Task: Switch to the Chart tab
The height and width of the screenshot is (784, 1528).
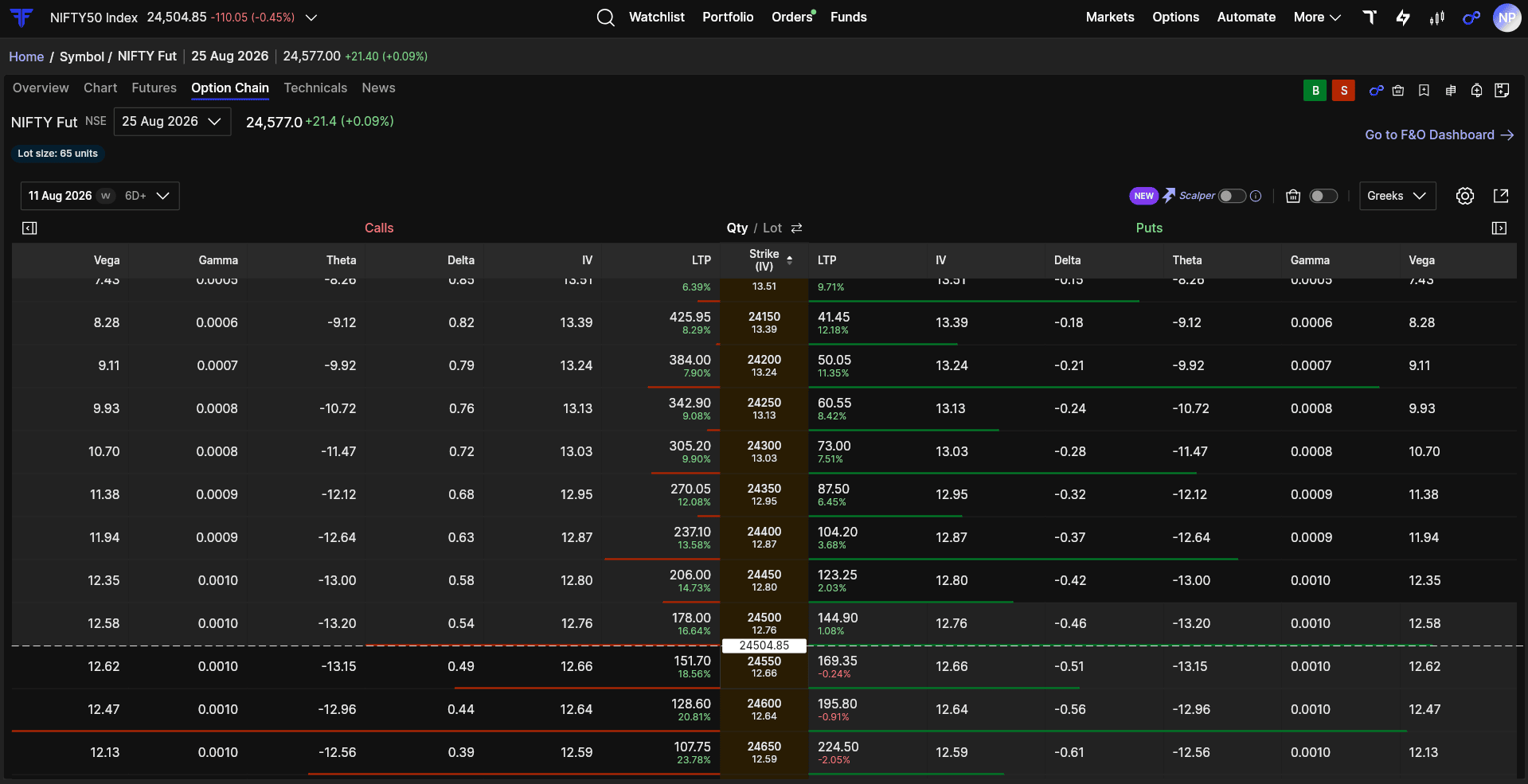Action: coord(100,88)
